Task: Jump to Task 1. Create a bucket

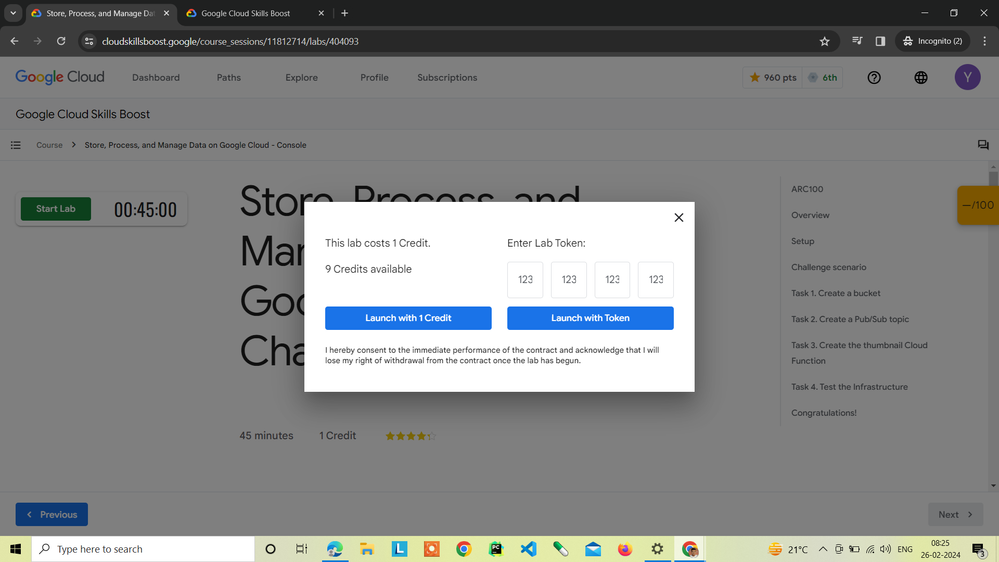Action: 835,294
